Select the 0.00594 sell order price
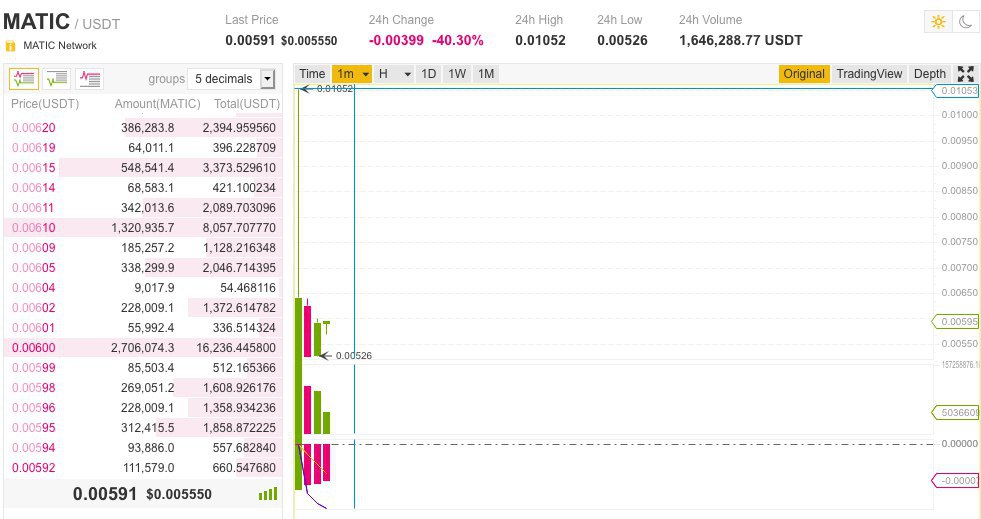This screenshot has width=981, height=519. coord(34,448)
